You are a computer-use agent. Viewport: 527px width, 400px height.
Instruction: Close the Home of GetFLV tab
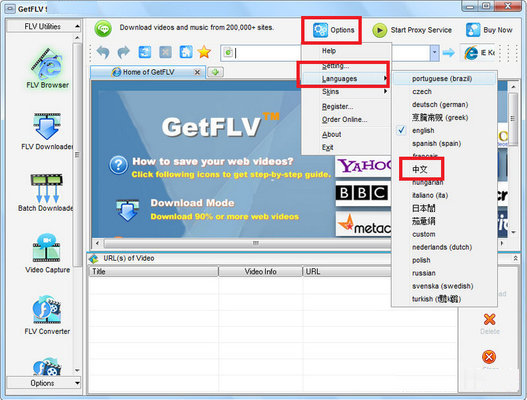point(197,72)
